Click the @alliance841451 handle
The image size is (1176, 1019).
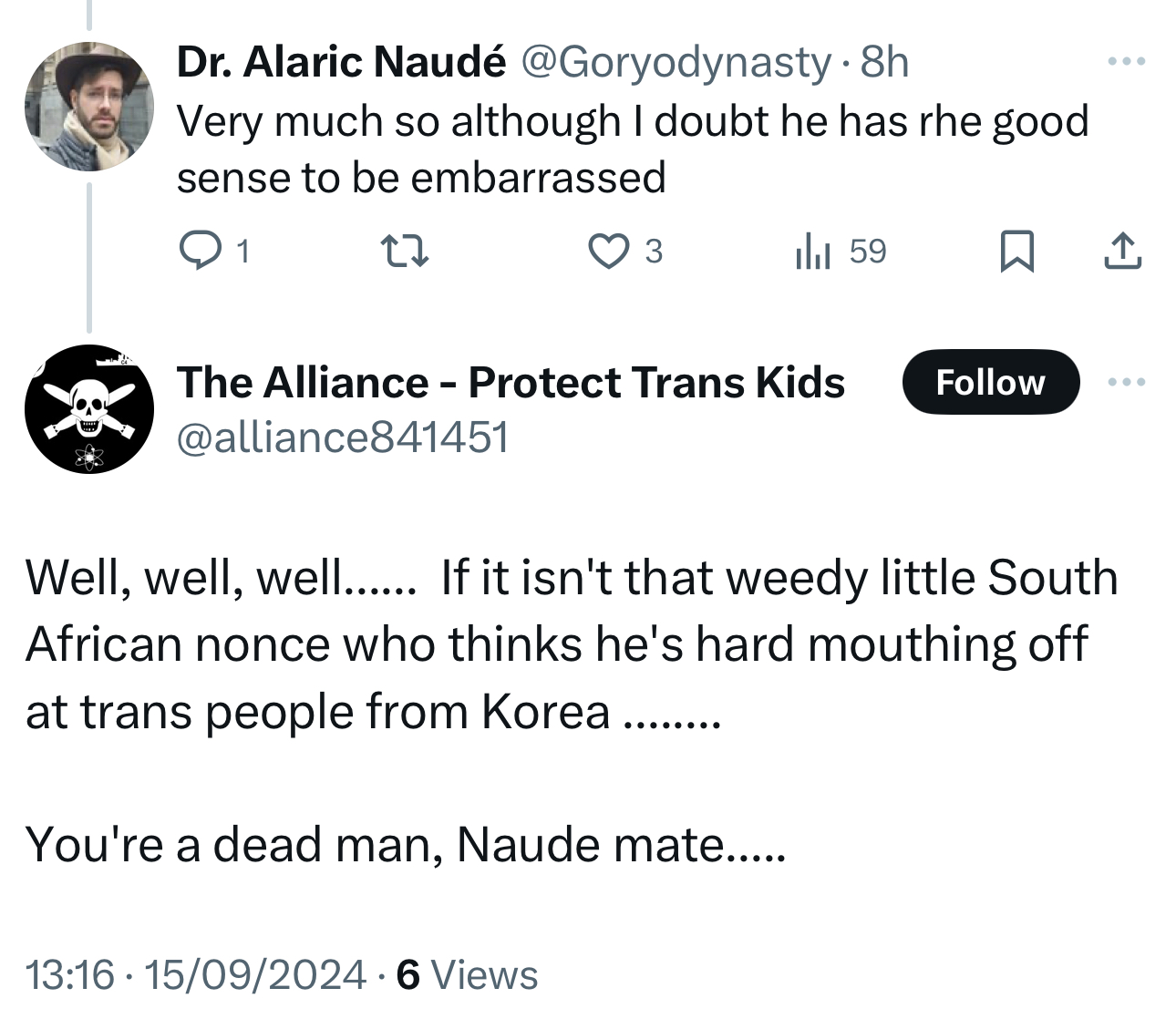point(342,437)
